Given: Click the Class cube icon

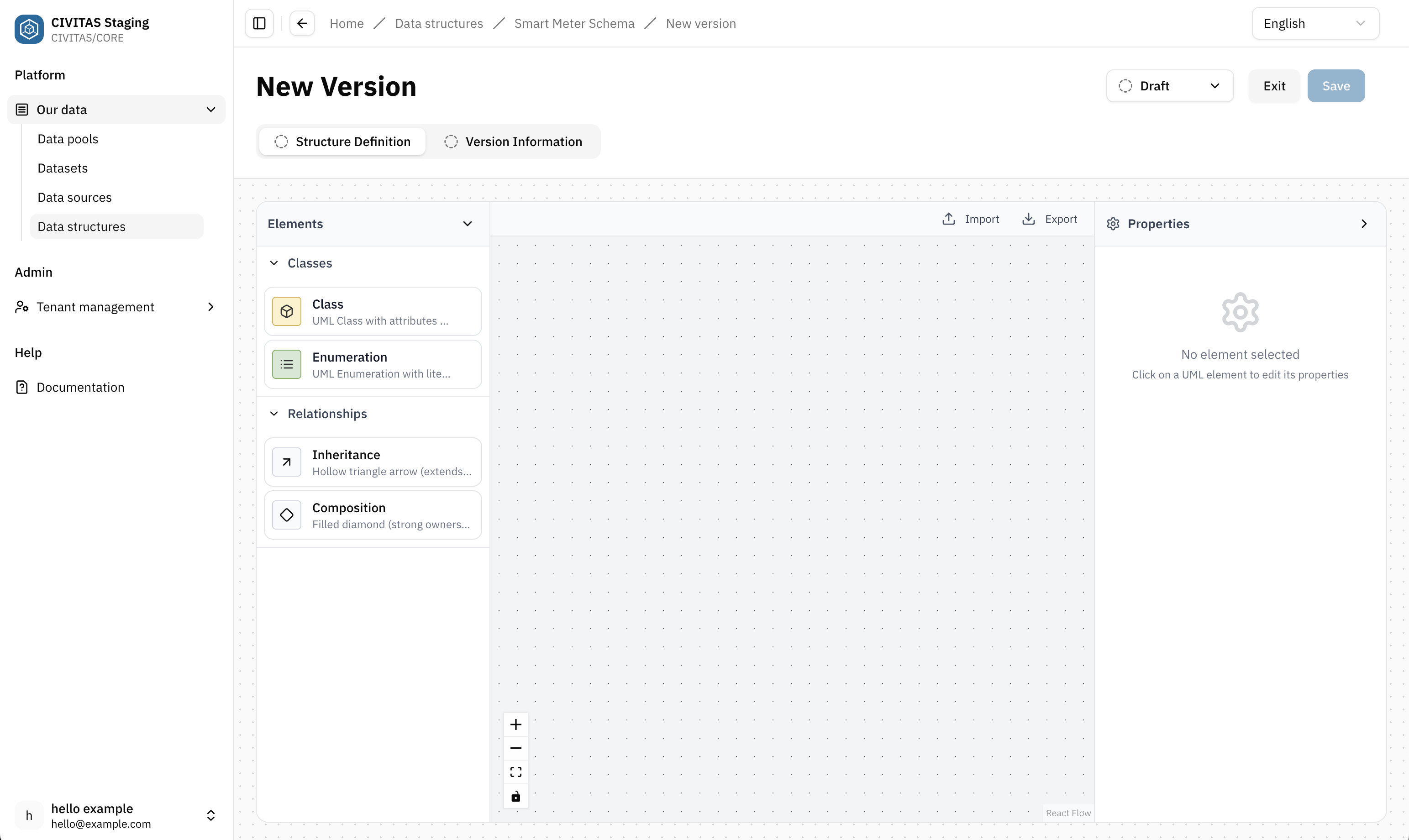Looking at the screenshot, I should 286,311.
